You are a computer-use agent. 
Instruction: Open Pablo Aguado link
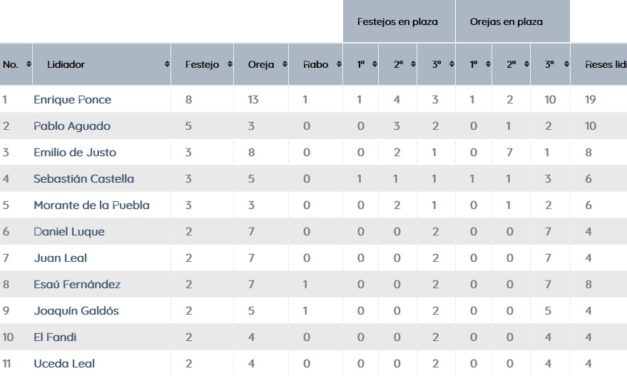[72, 126]
